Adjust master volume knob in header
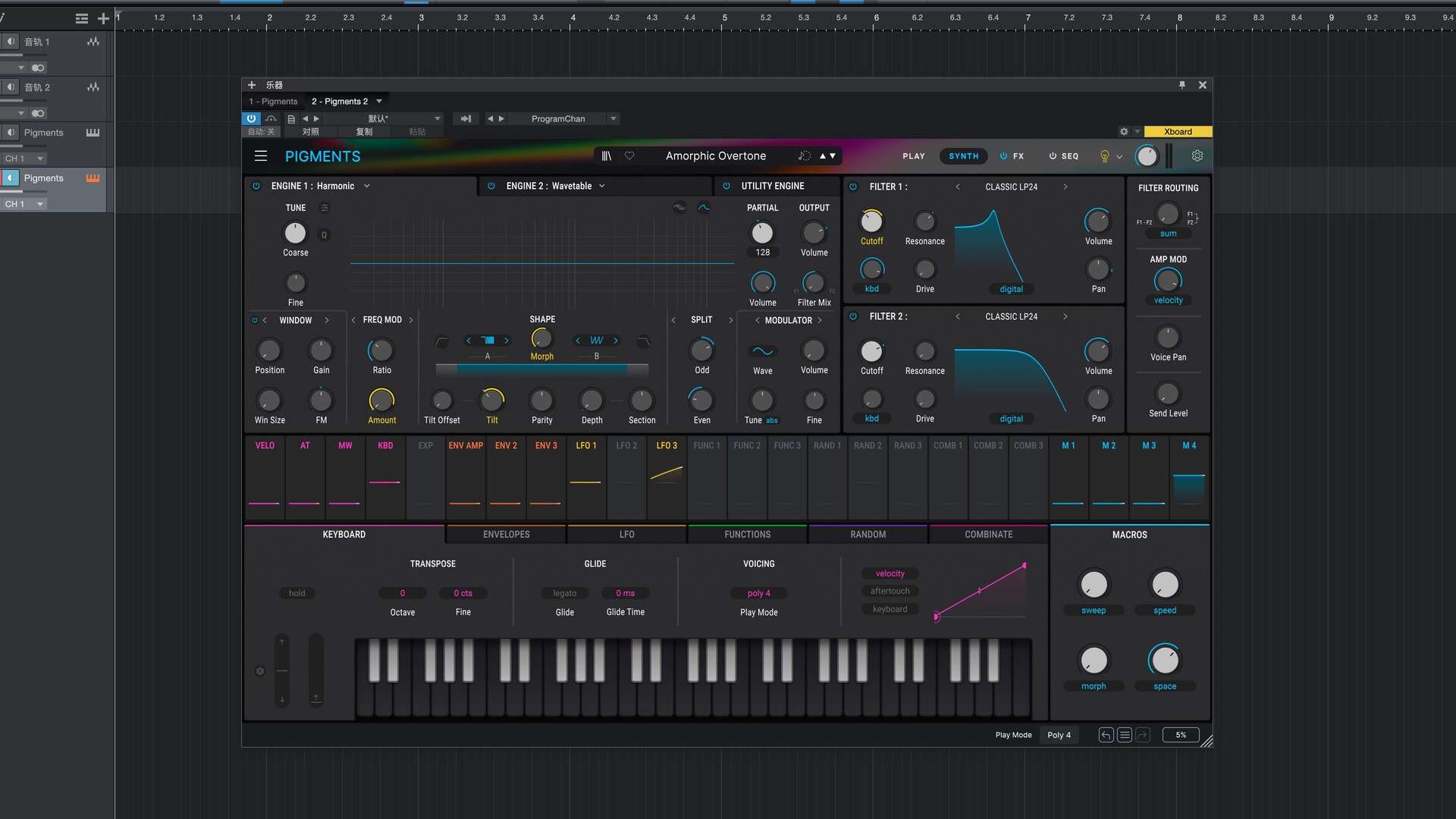Screen dimensions: 1456x819 [1147, 156]
